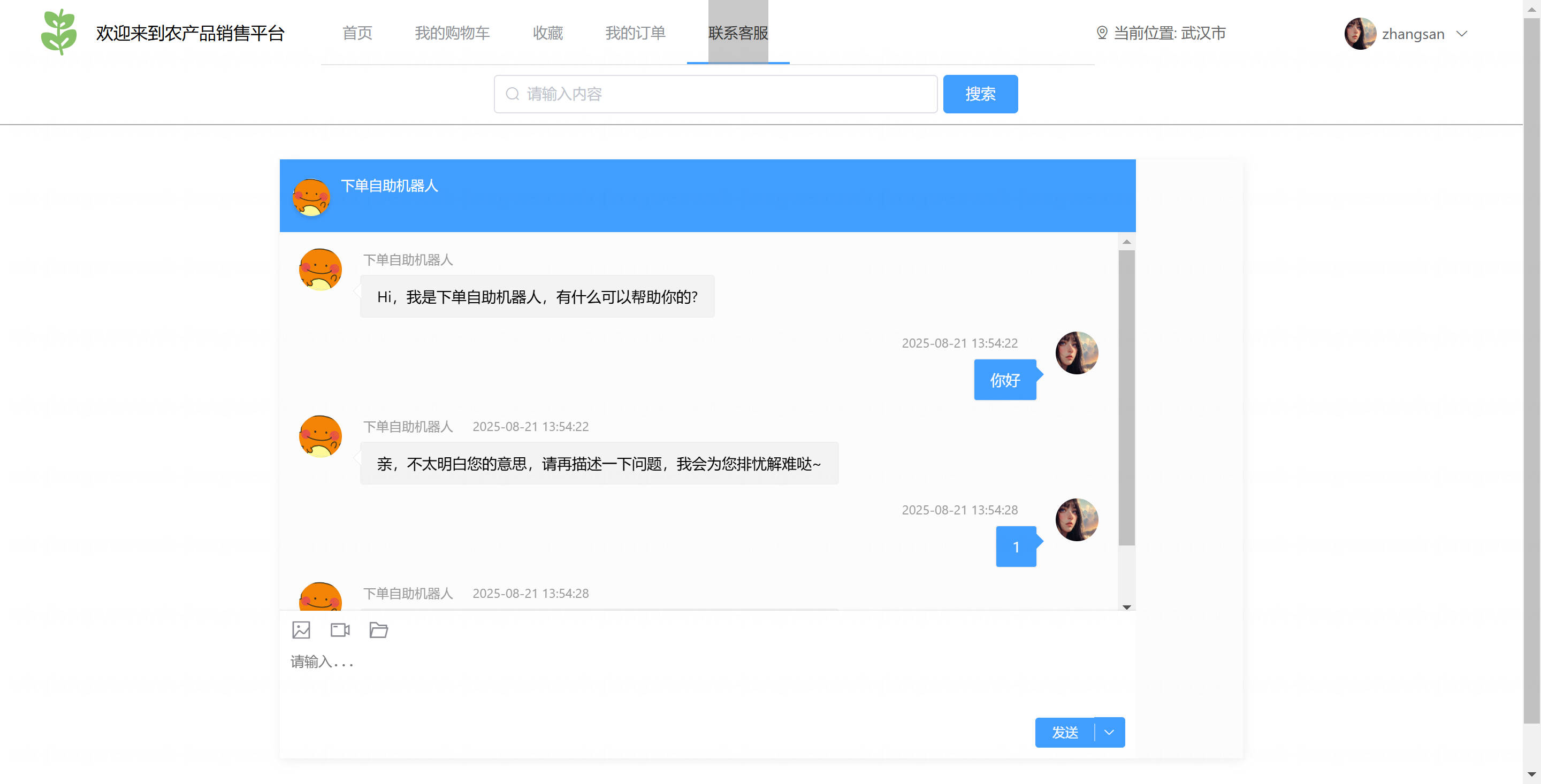Click the chat message input area 请输入...
The width and height of the screenshot is (1541, 784).
(x=707, y=682)
